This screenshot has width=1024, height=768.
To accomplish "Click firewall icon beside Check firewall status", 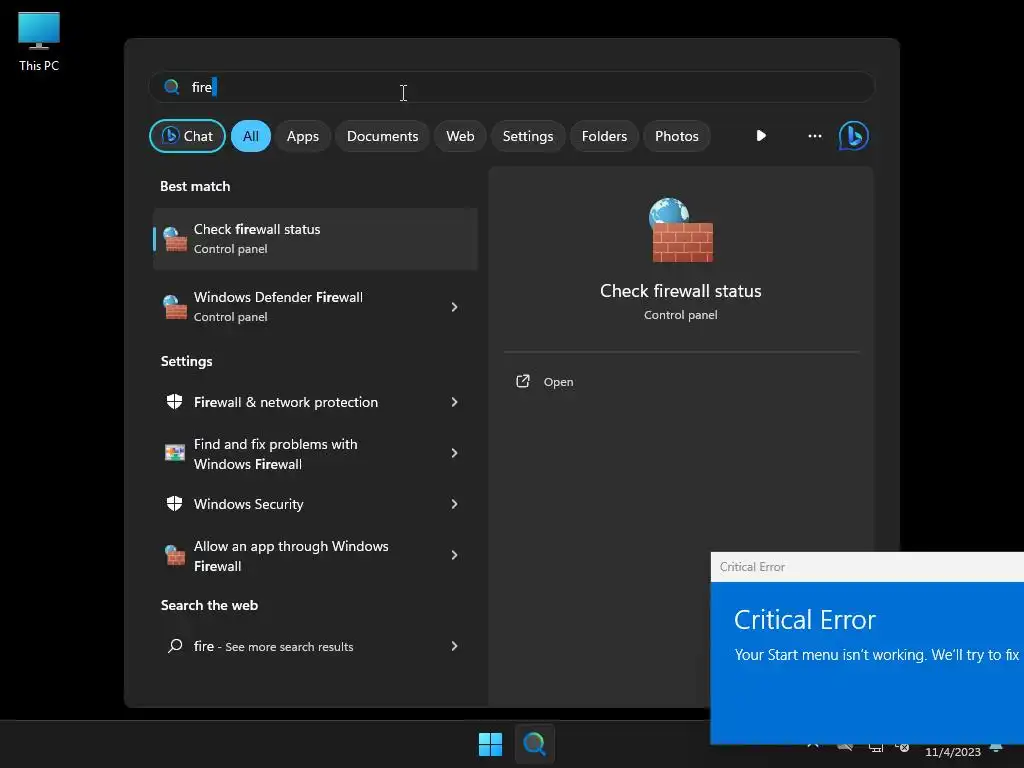I will pos(174,239).
